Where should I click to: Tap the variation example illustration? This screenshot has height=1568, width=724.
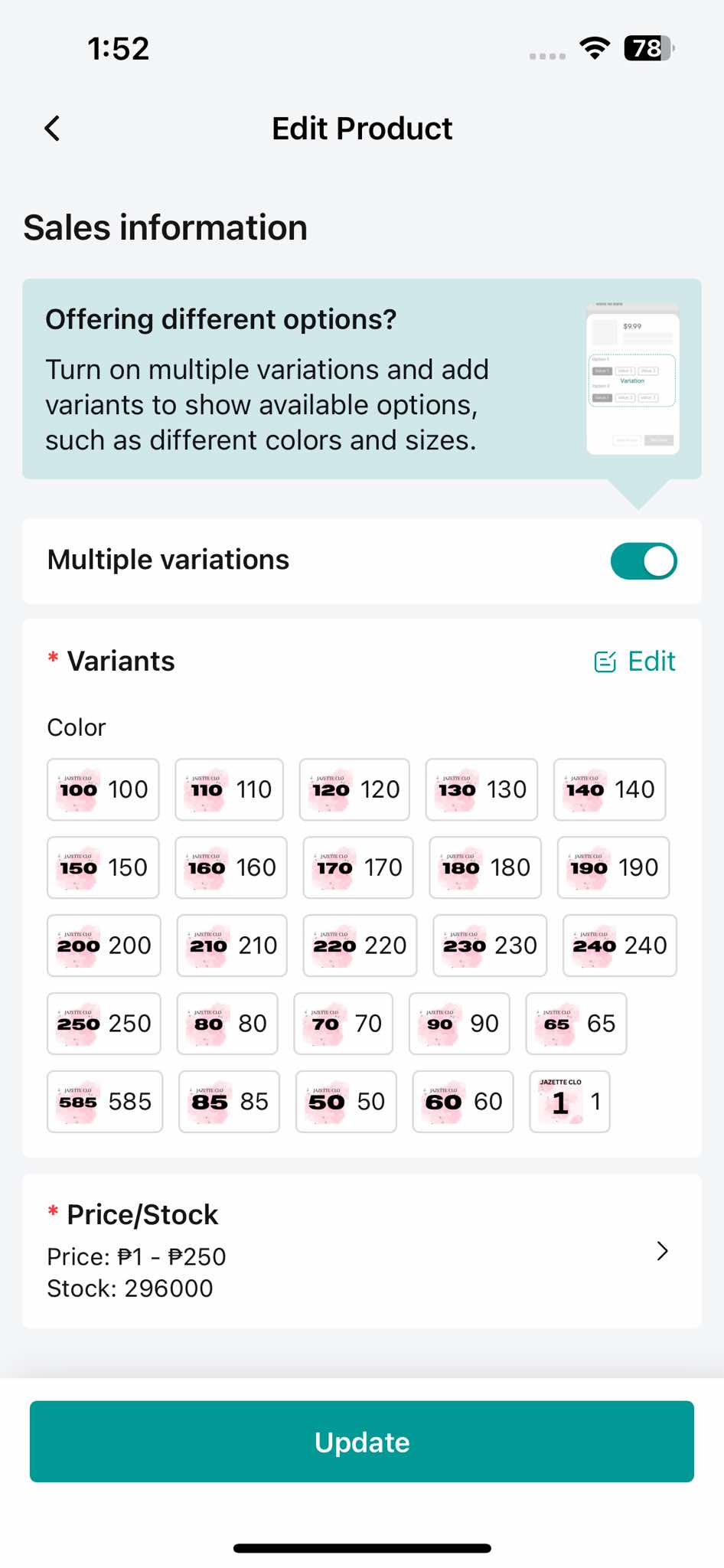click(x=632, y=378)
